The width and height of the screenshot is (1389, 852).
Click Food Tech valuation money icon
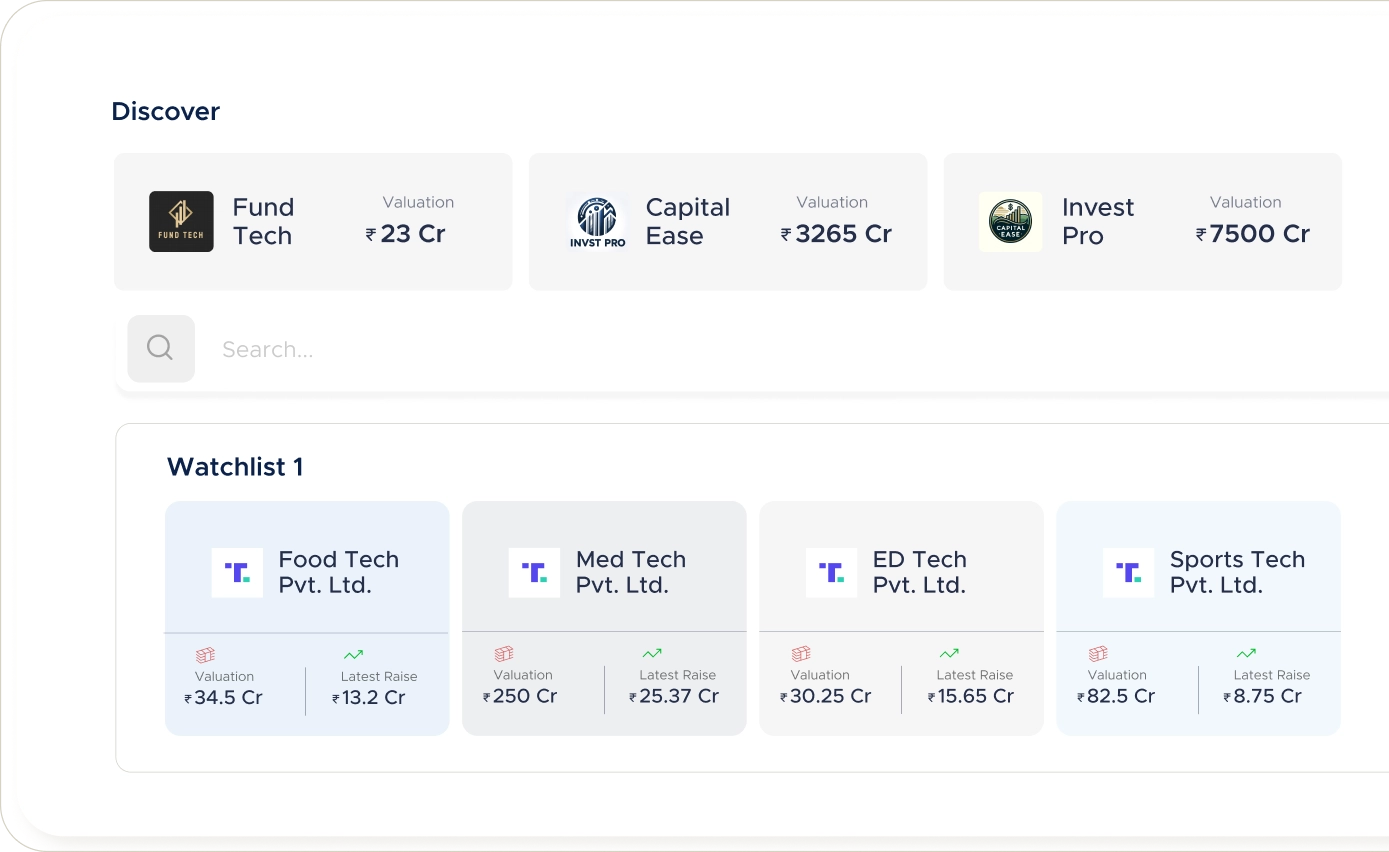tap(205, 655)
